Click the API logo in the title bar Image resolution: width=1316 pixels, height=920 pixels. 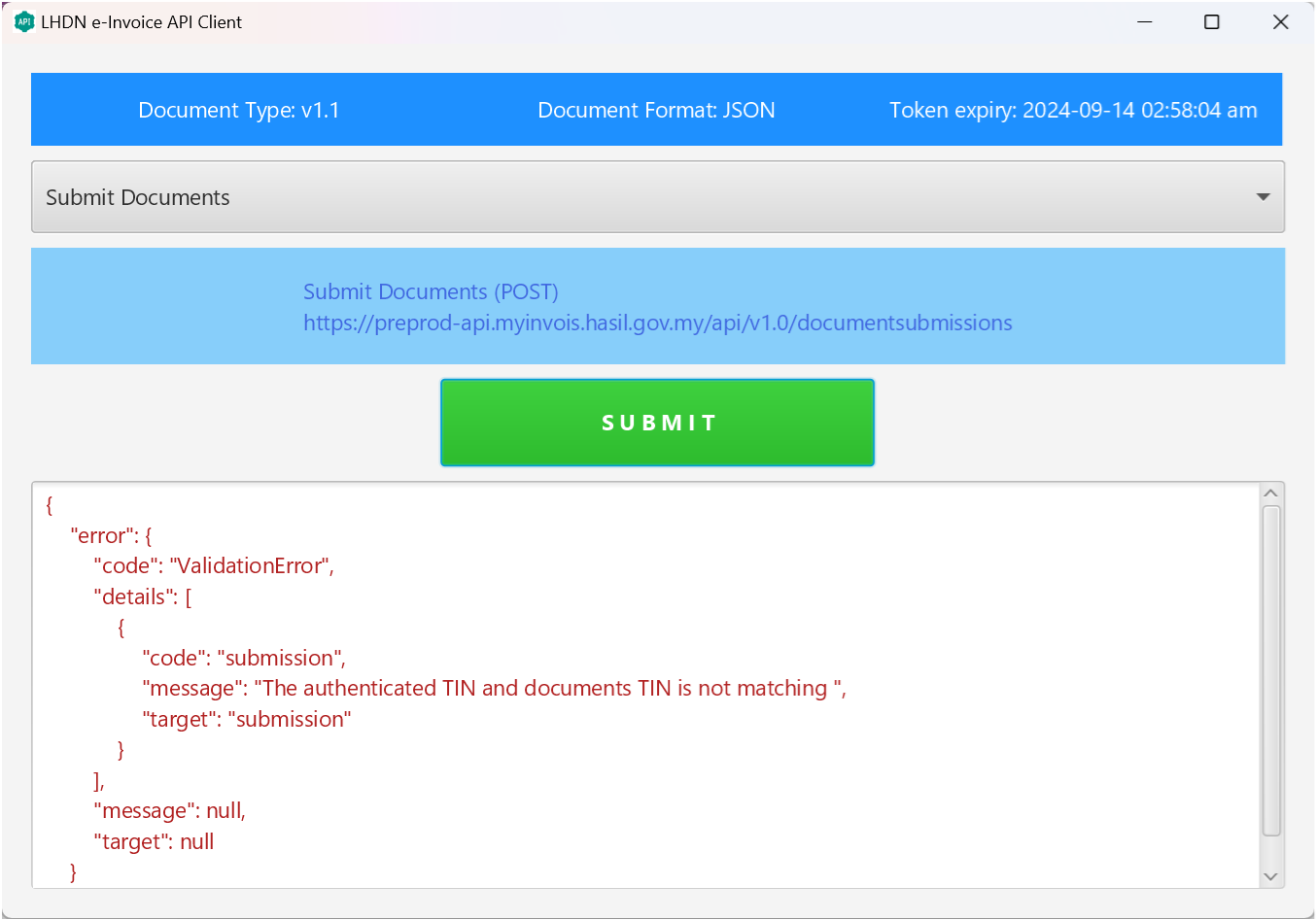pos(24,21)
